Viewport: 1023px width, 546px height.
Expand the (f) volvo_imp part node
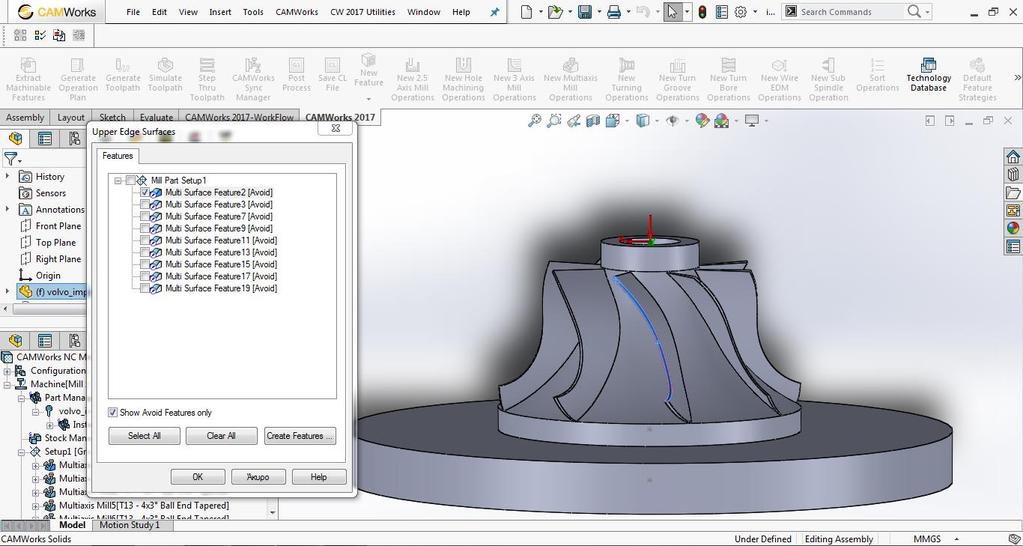click(x=7, y=292)
